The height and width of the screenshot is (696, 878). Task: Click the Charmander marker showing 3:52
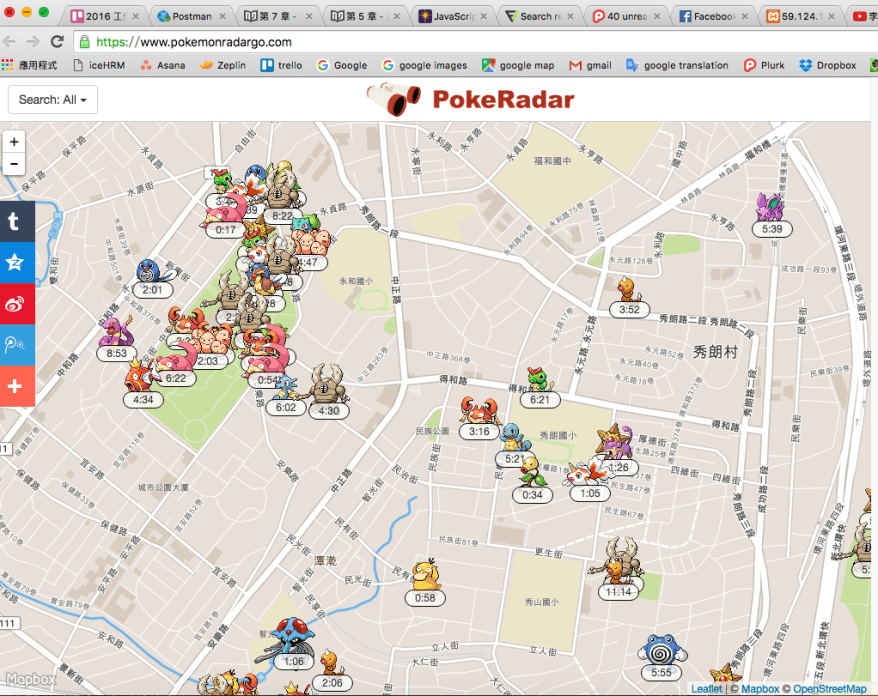tap(629, 291)
